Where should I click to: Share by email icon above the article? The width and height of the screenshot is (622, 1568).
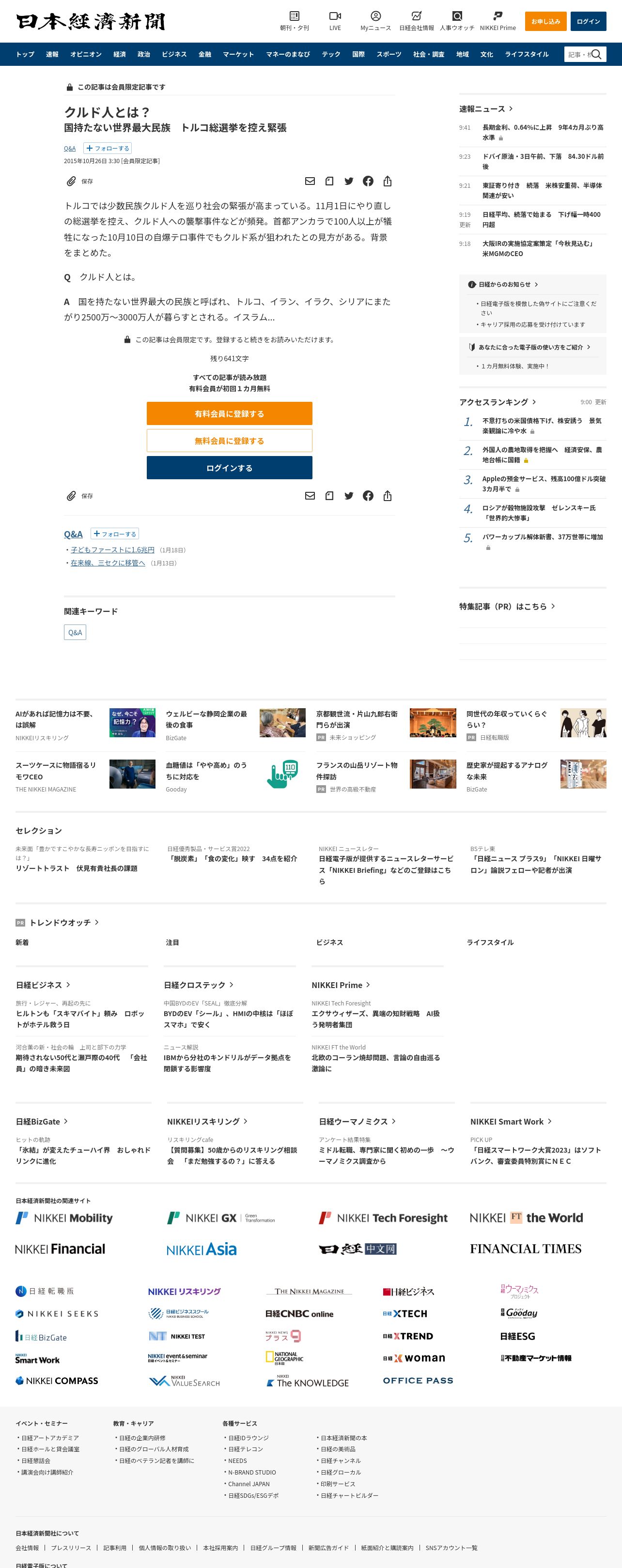310,182
